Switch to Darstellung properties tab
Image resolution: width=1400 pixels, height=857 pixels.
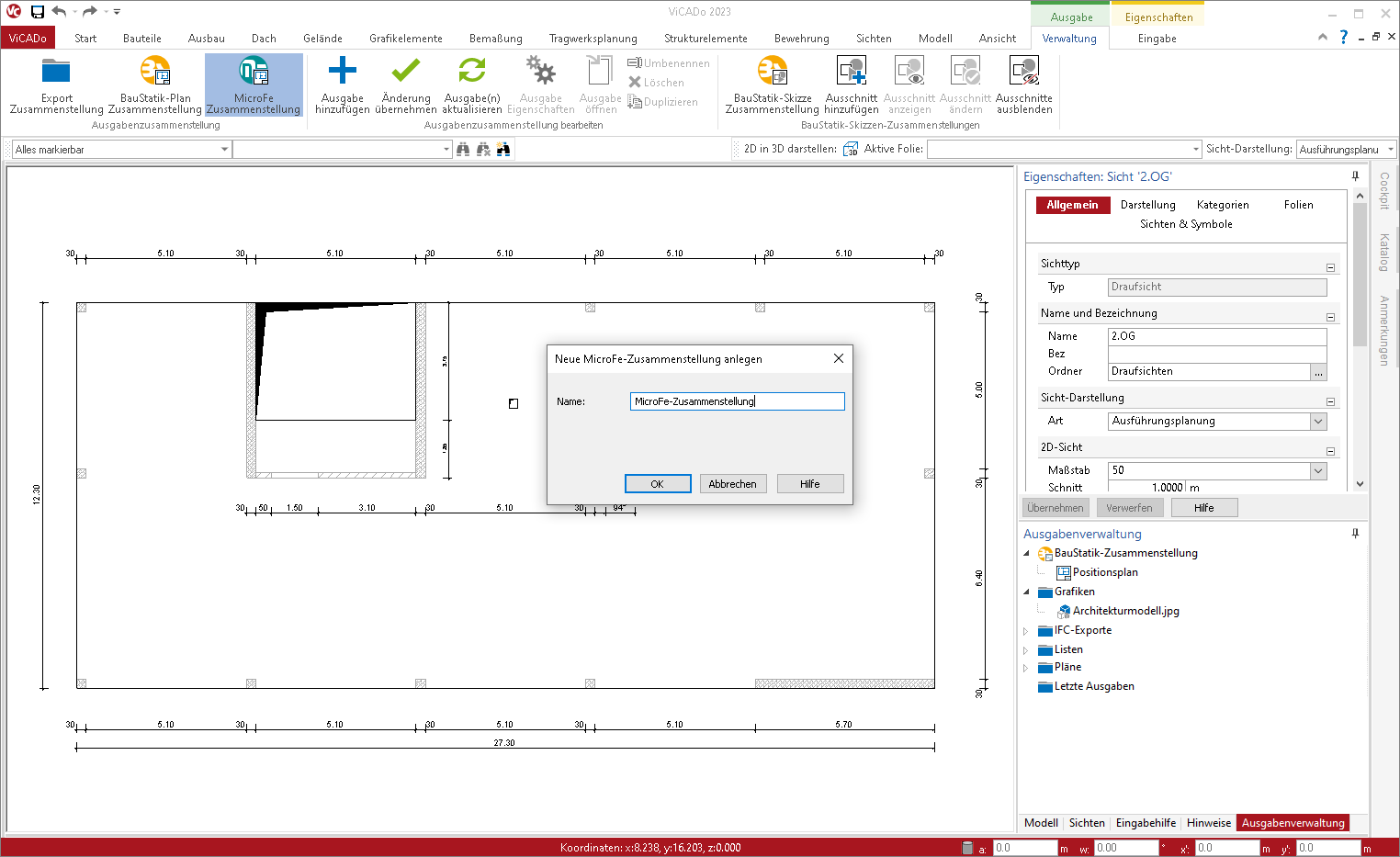coord(1147,205)
